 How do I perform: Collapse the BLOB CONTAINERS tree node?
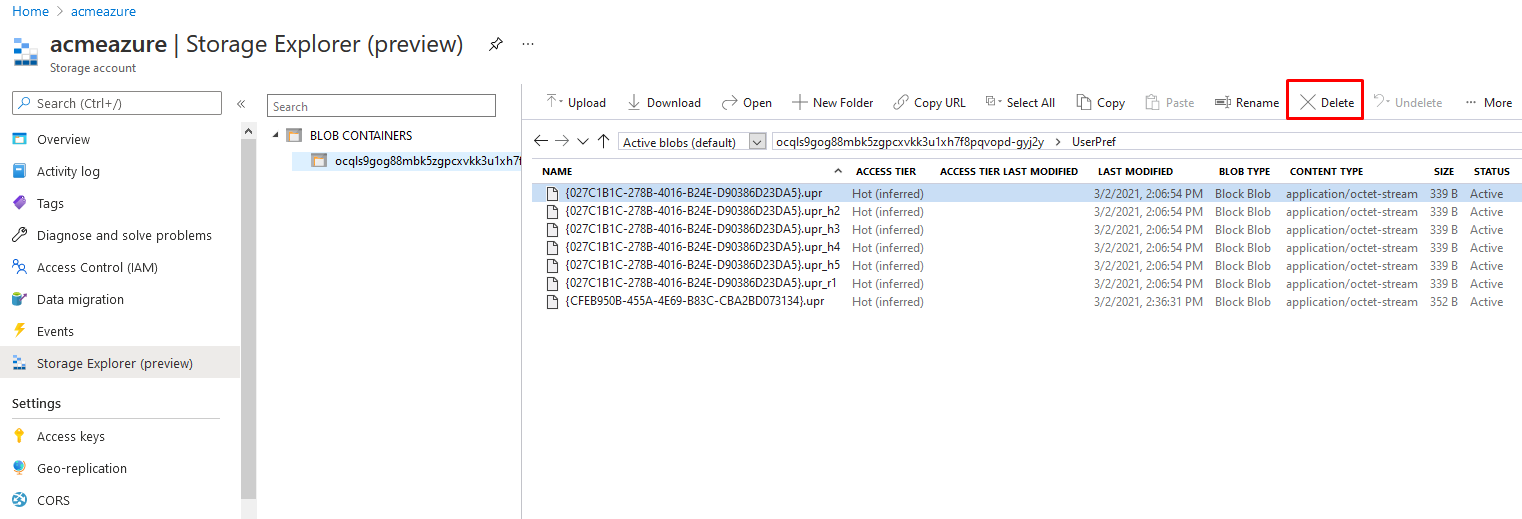[x=276, y=135]
